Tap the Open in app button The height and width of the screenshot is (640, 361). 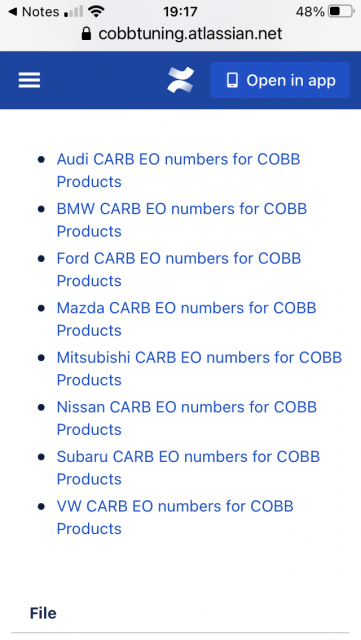coord(280,80)
